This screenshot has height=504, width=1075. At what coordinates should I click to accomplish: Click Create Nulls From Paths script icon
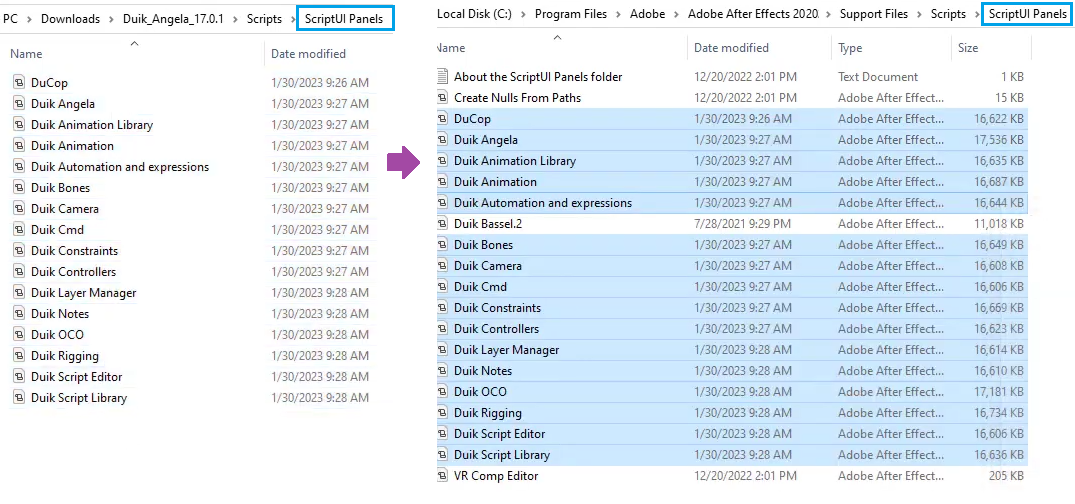442,98
